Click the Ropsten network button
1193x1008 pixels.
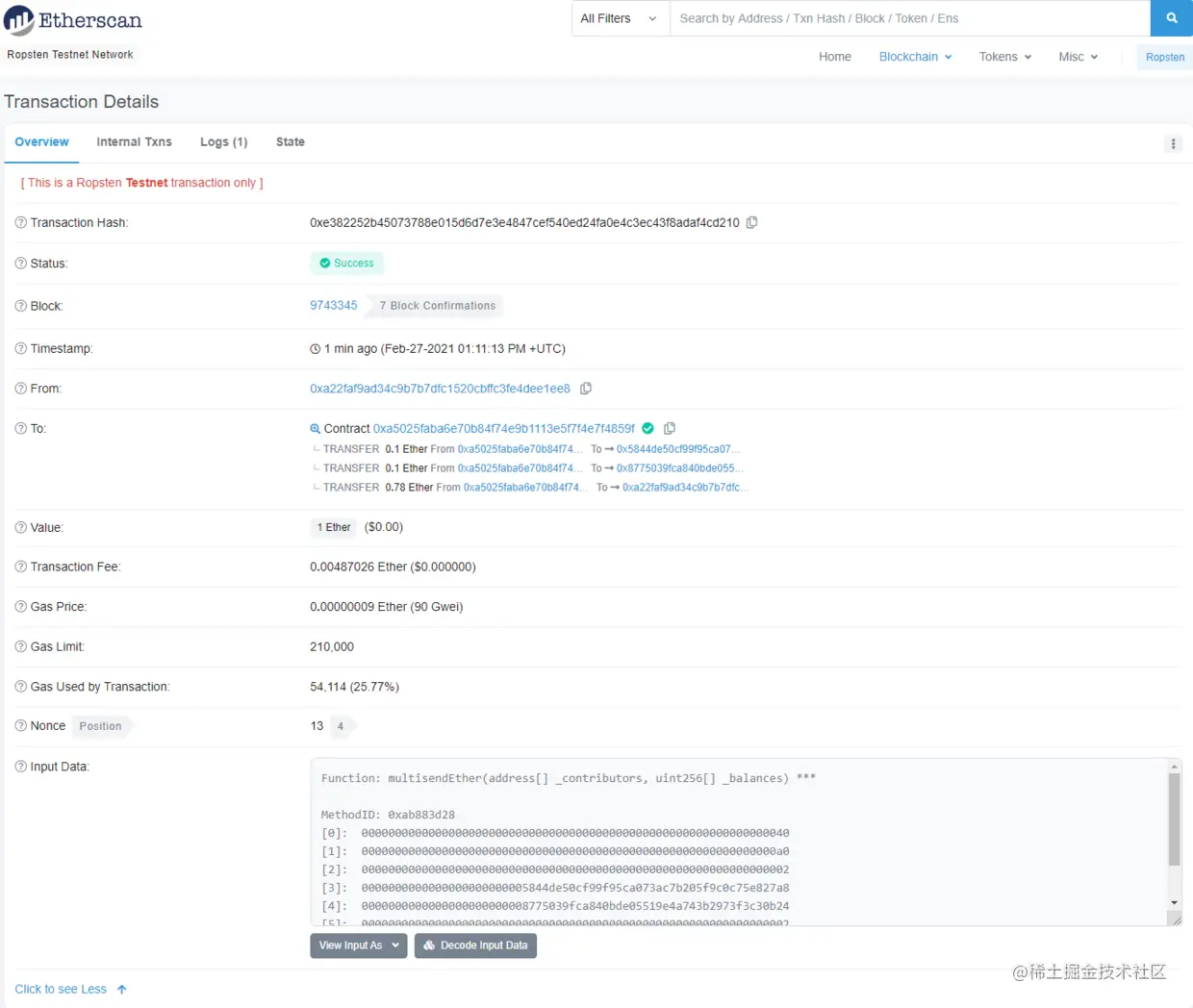coord(1165,57)
